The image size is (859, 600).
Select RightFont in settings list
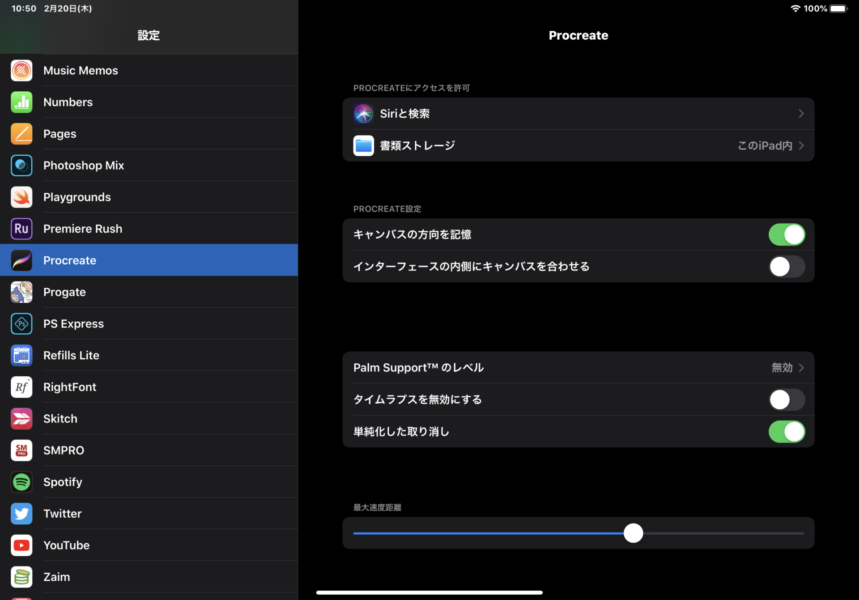[149, 387]
